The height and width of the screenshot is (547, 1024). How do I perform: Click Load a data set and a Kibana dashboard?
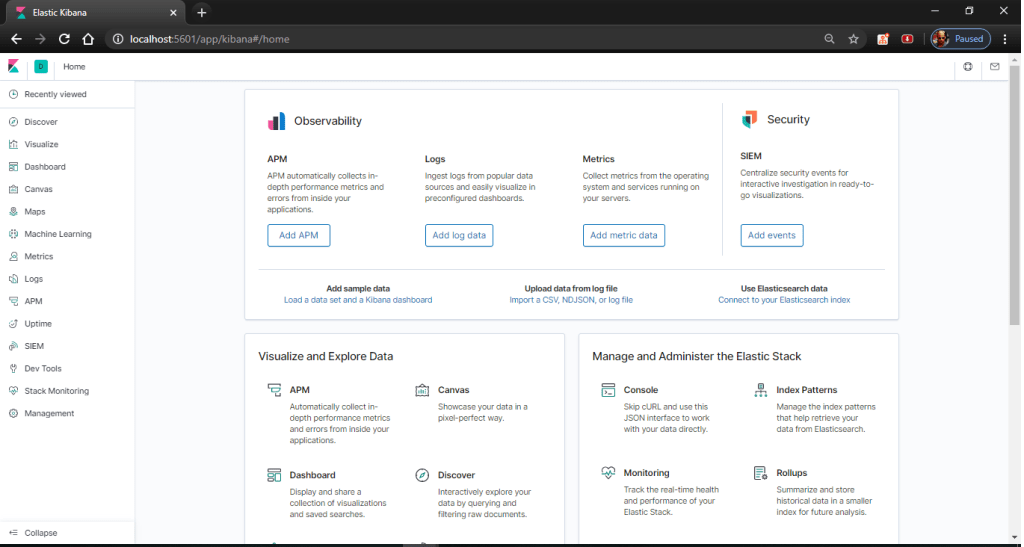click(358, 300)
